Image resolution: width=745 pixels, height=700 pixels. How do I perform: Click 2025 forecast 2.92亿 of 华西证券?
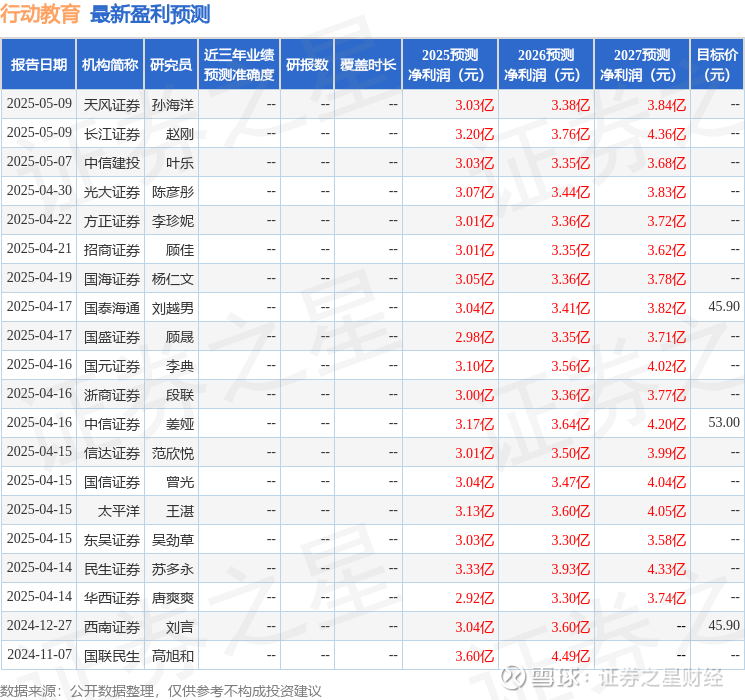click(475, 598)
